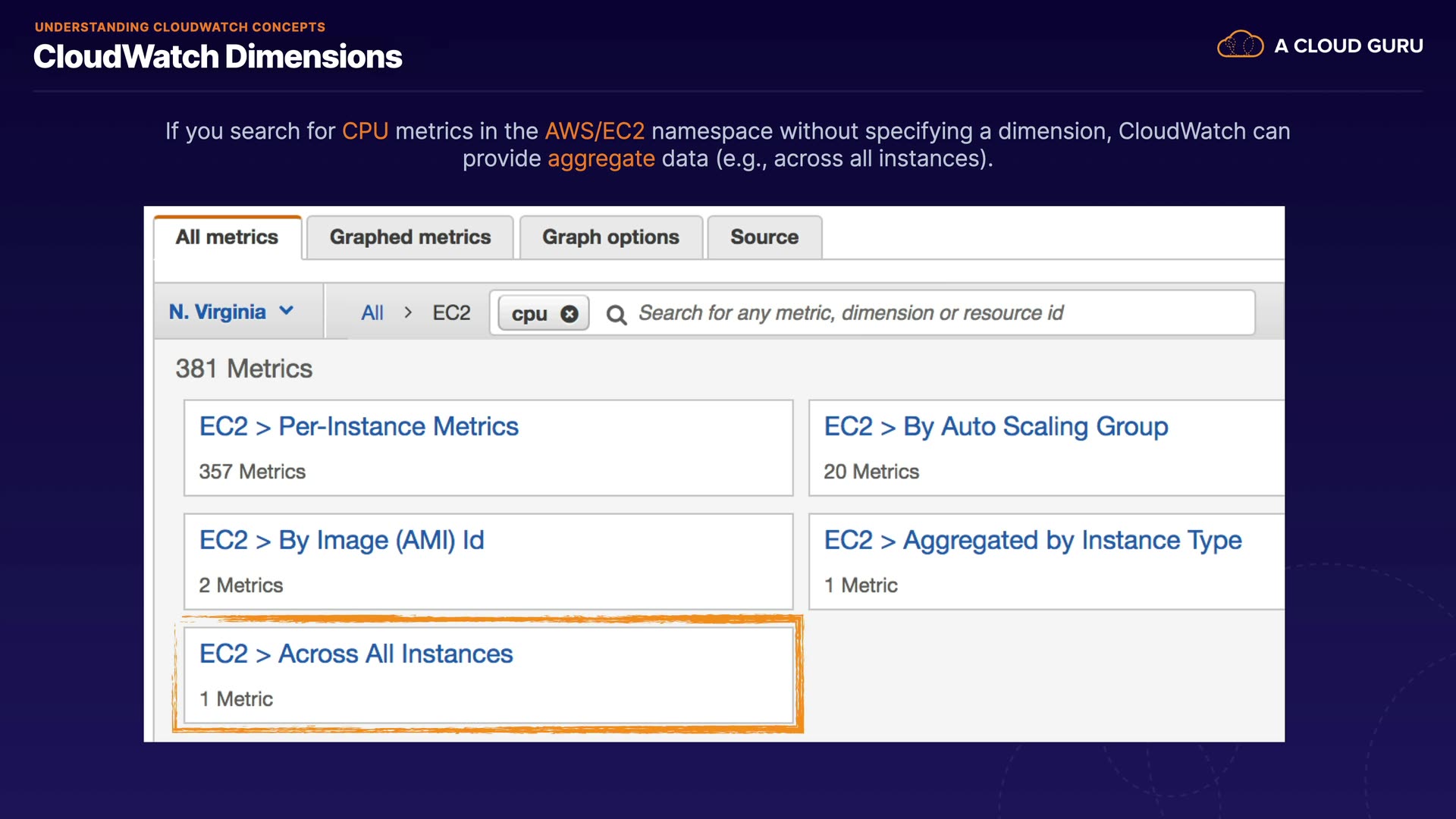Open the N. Virginia region selector
The image size is (1456, 819).
click(218, 312)
